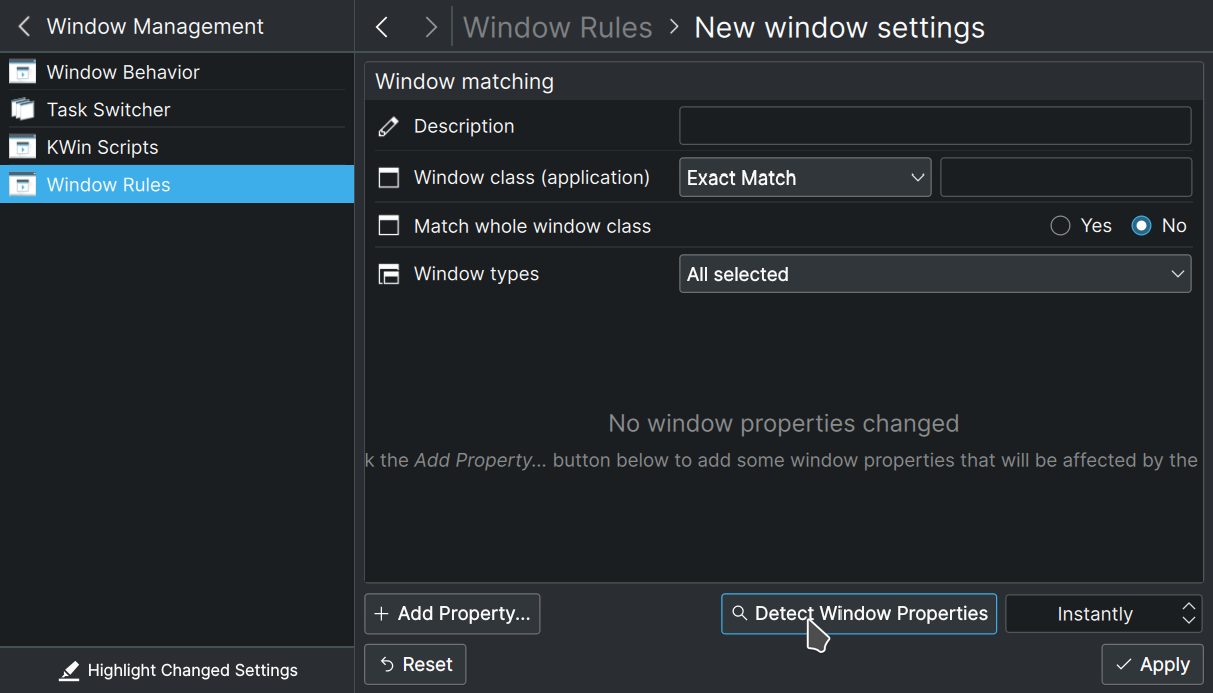Click the Description label

click(x=464, y=126)
